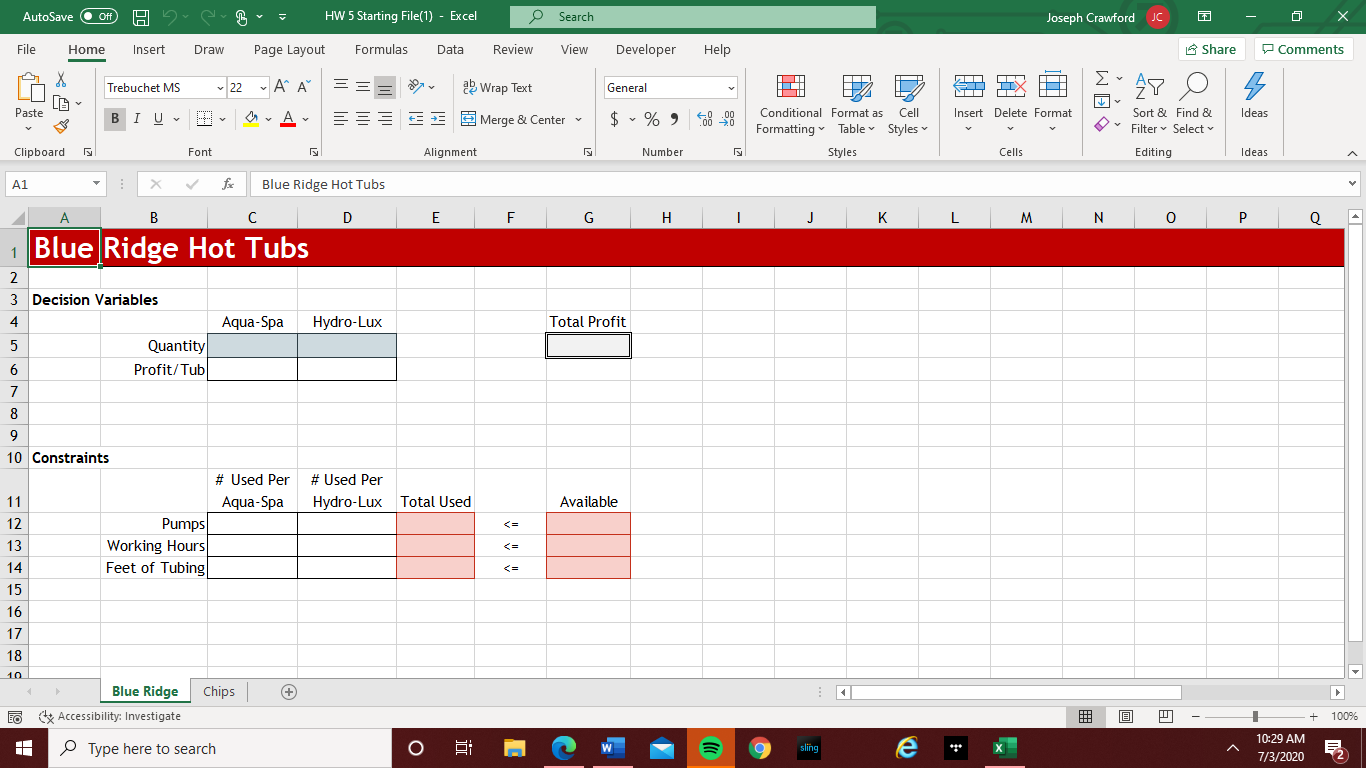Increase font size with the larger A

point(282,88)
